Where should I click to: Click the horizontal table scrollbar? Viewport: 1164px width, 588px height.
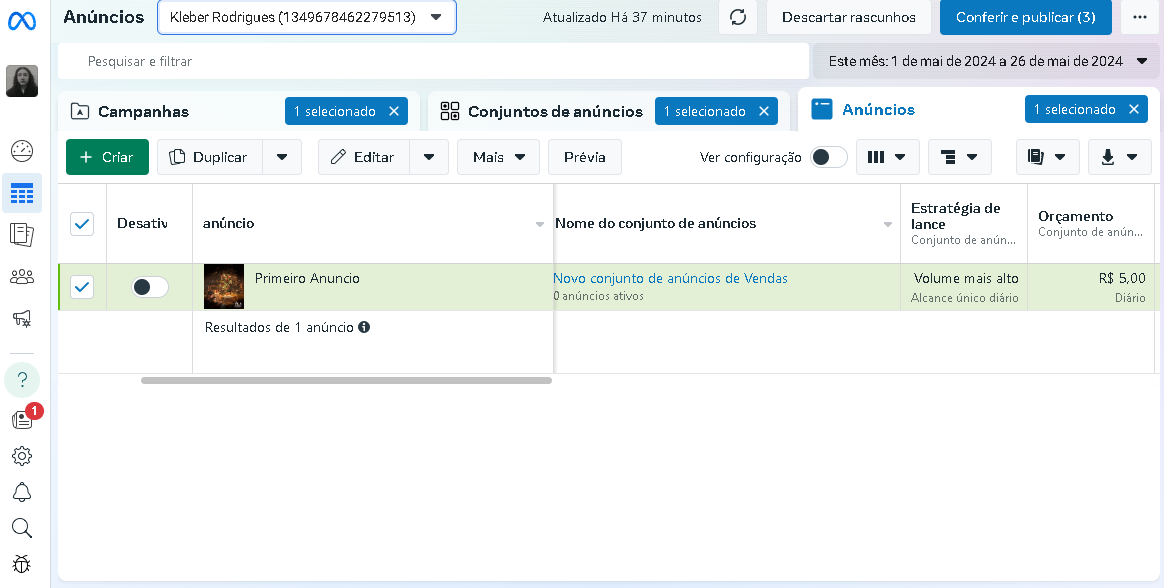[x=346, y=380]
